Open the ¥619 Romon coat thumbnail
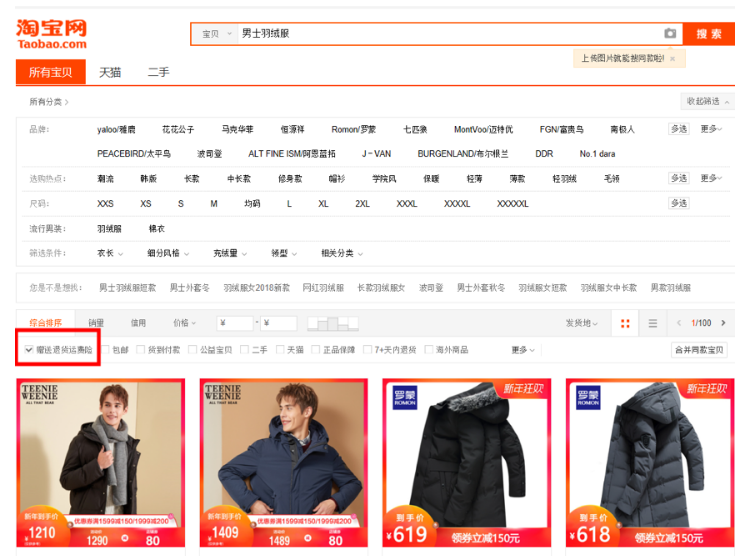This screenshot has height=556, width=745. (x=467, y=463)
